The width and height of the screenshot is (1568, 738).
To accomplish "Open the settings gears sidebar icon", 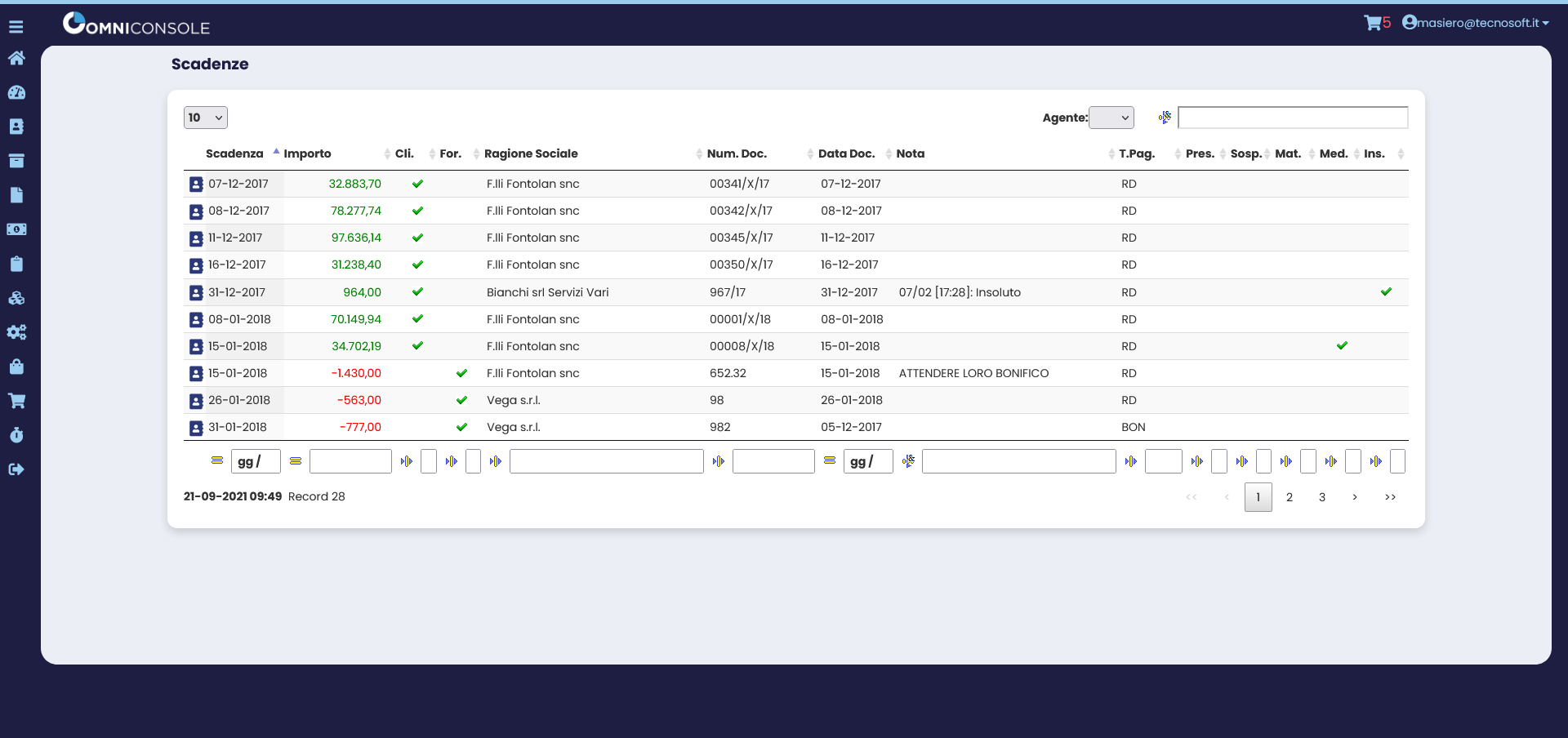I will pos(16,332).
